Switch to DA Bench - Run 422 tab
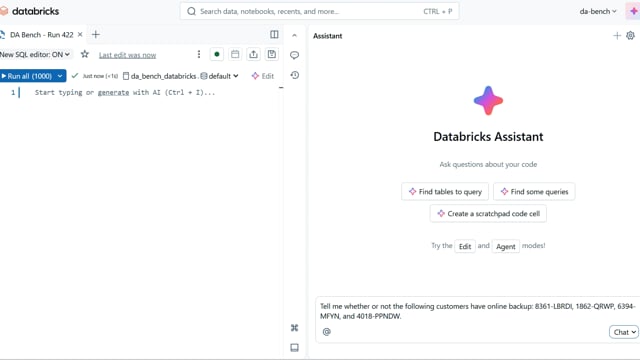This screenshot has height=360, width=640. click(41, 35)
